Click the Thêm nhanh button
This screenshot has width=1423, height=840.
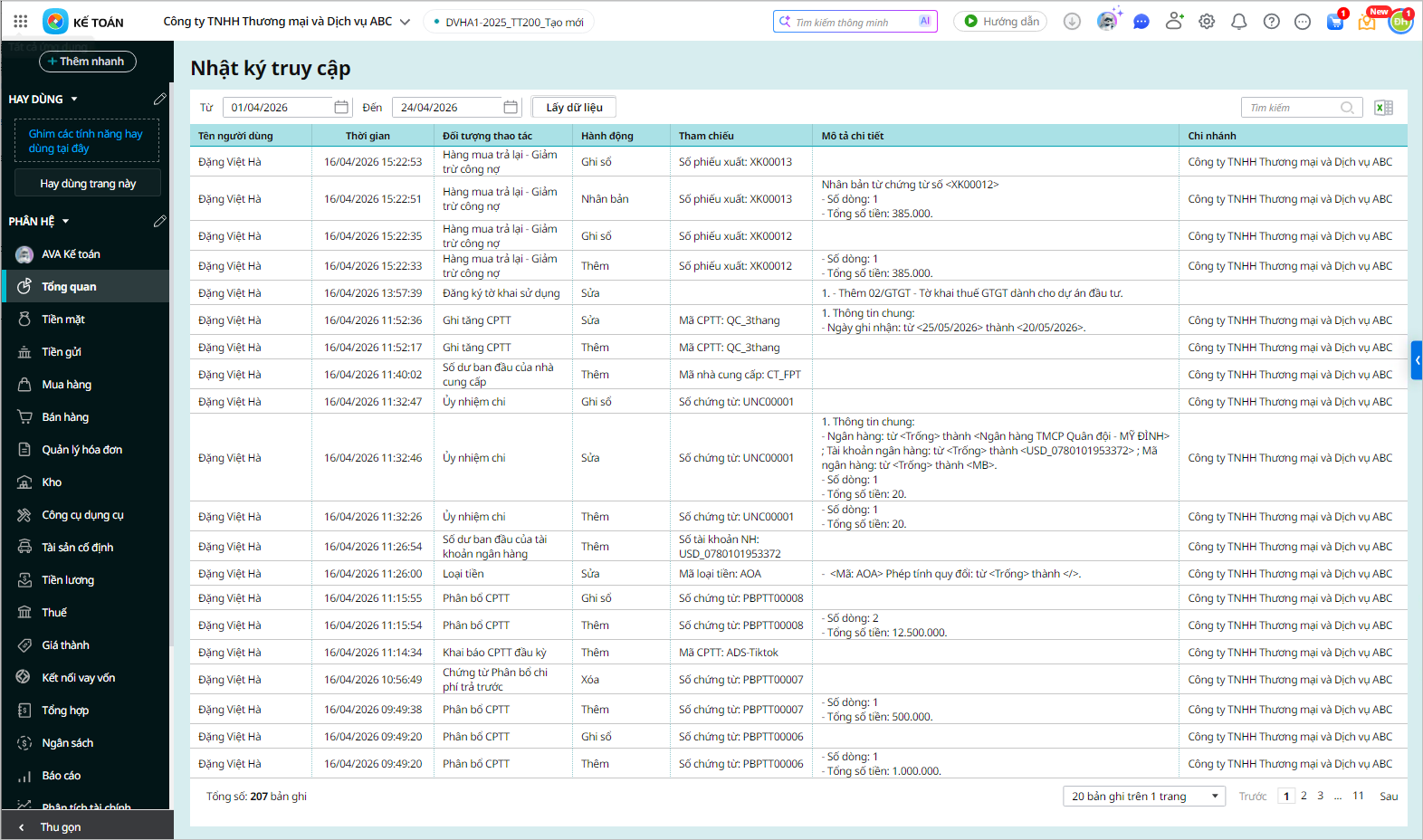click(x=88, y=62)
